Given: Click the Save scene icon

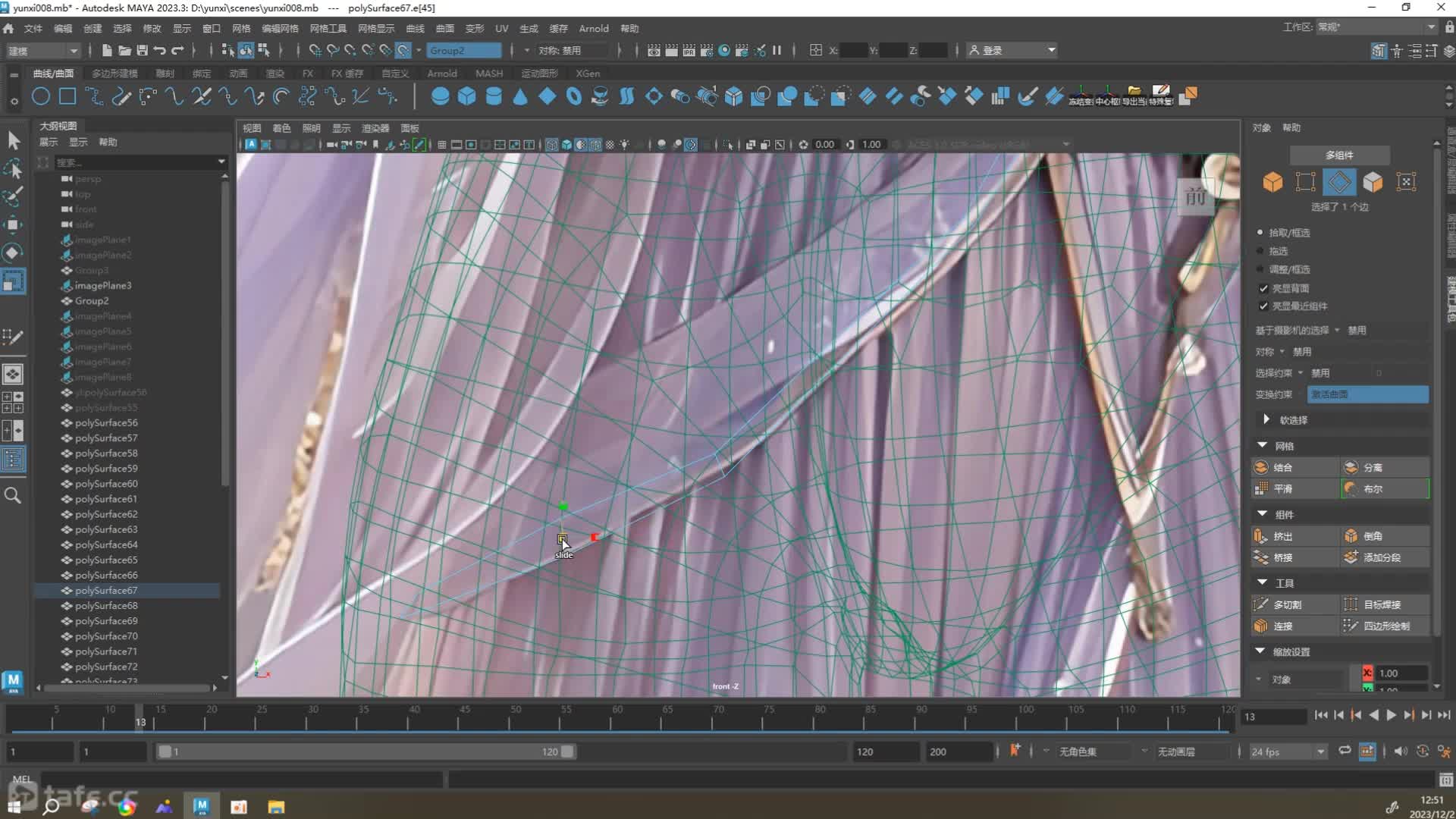Looking at the screenshot, I should tap(142, 50).
